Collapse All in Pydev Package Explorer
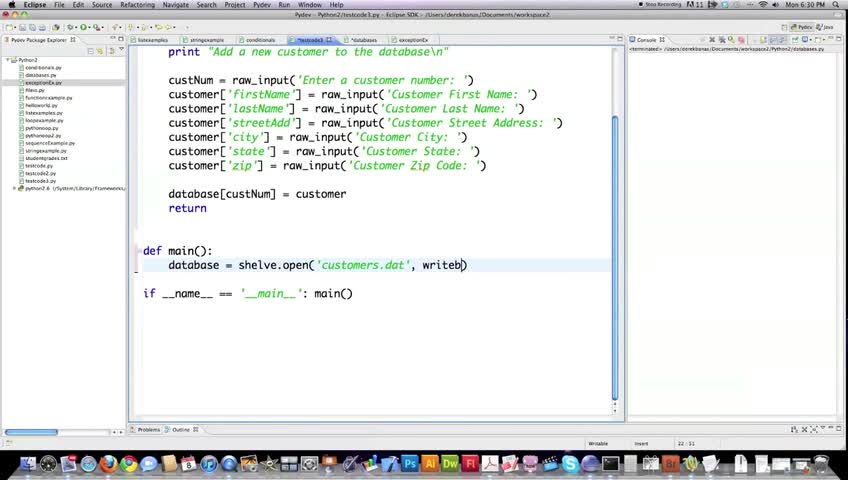Image resolution: width=848 pixels, height=480 pixels. pyautogui.click(x=90, y=51)
